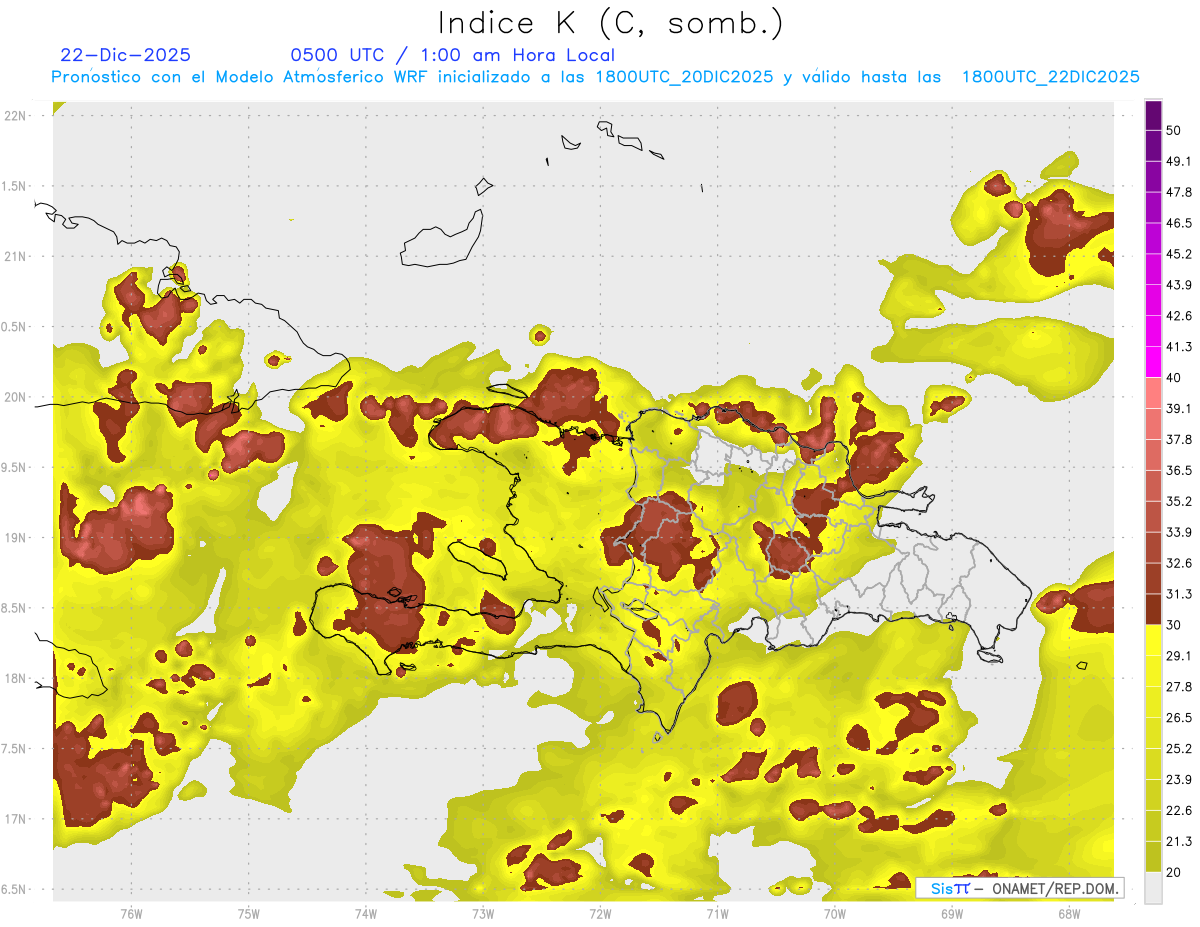Screen dimensions: 1200x927
Task: Select the date text '22-Dic-2025'
Action: pyautogui.click(x=126, y=55)
